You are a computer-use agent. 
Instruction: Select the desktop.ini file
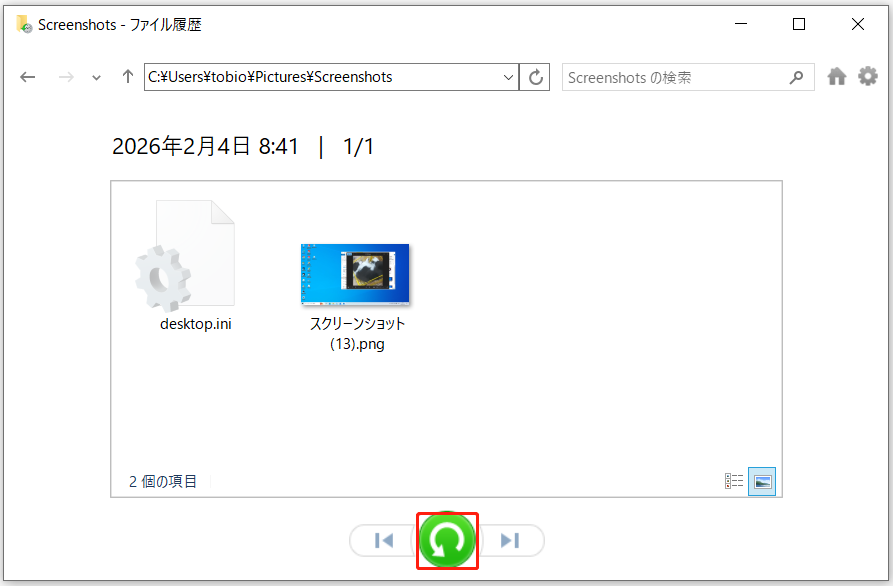click(x=186, y=265)
